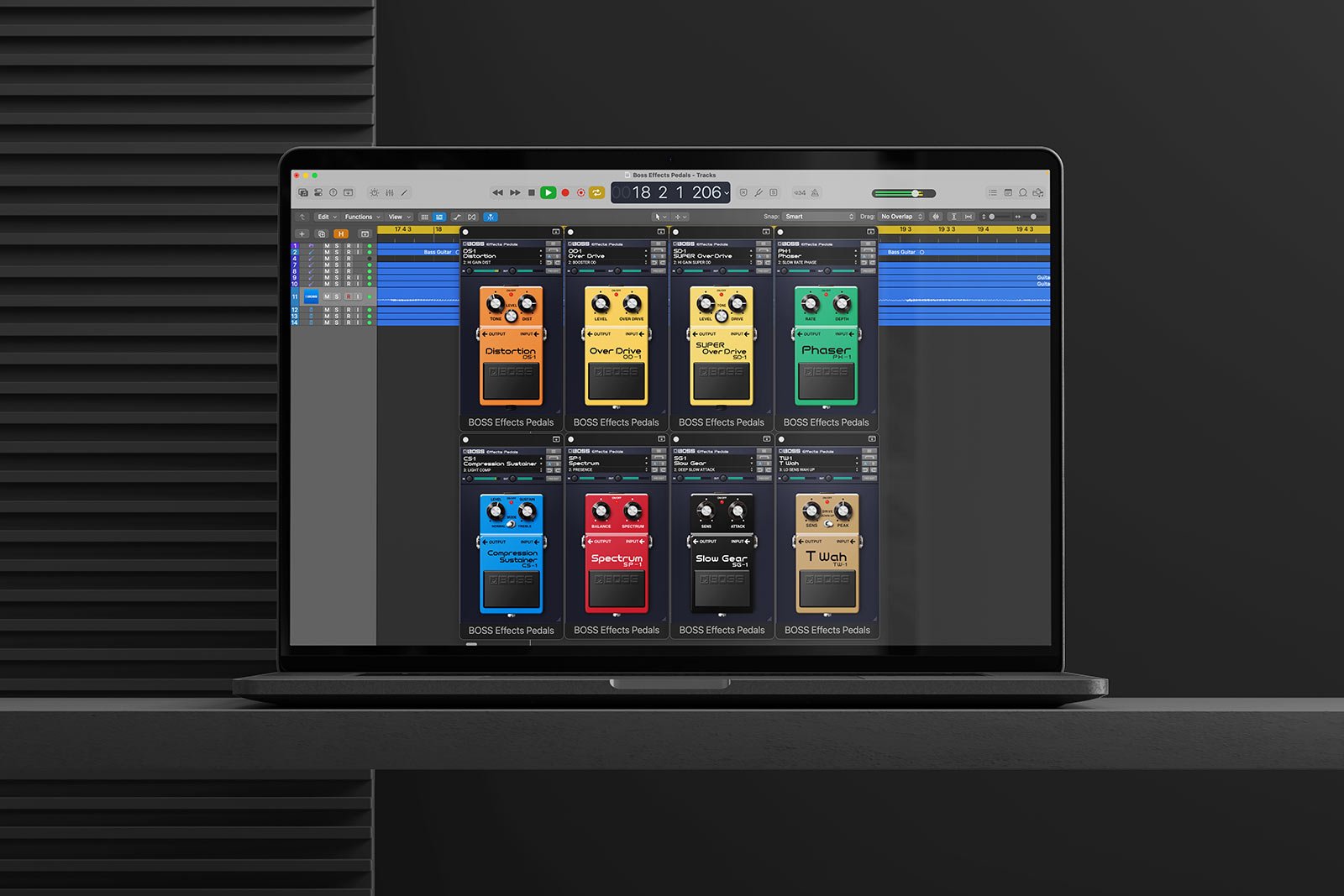Open the LCD display mode chevron
Screen dimensions: 1344x896
(727, 193)
